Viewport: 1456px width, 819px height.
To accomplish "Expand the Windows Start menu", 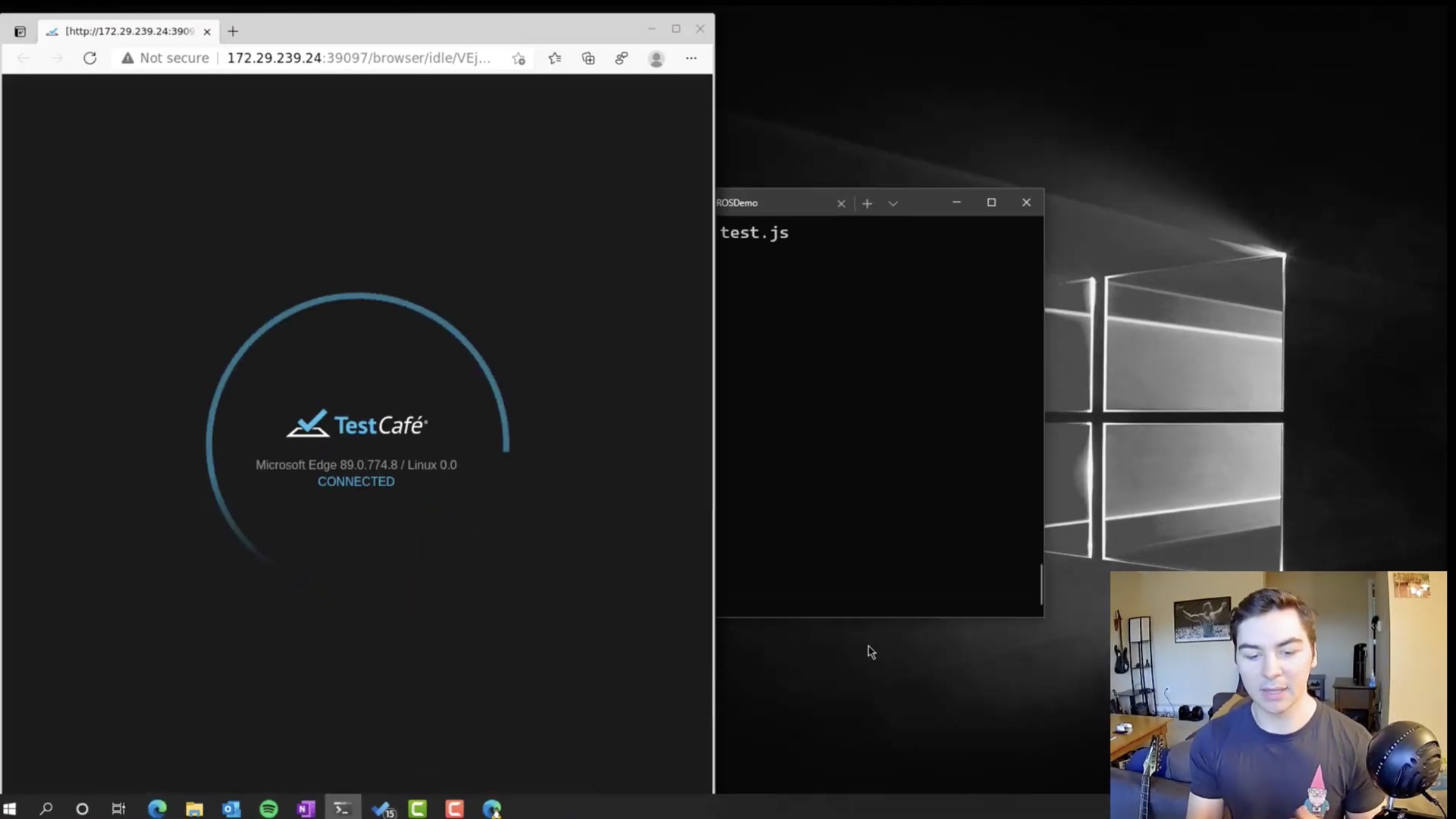I will pyautogui.click(x=11, y=808).
